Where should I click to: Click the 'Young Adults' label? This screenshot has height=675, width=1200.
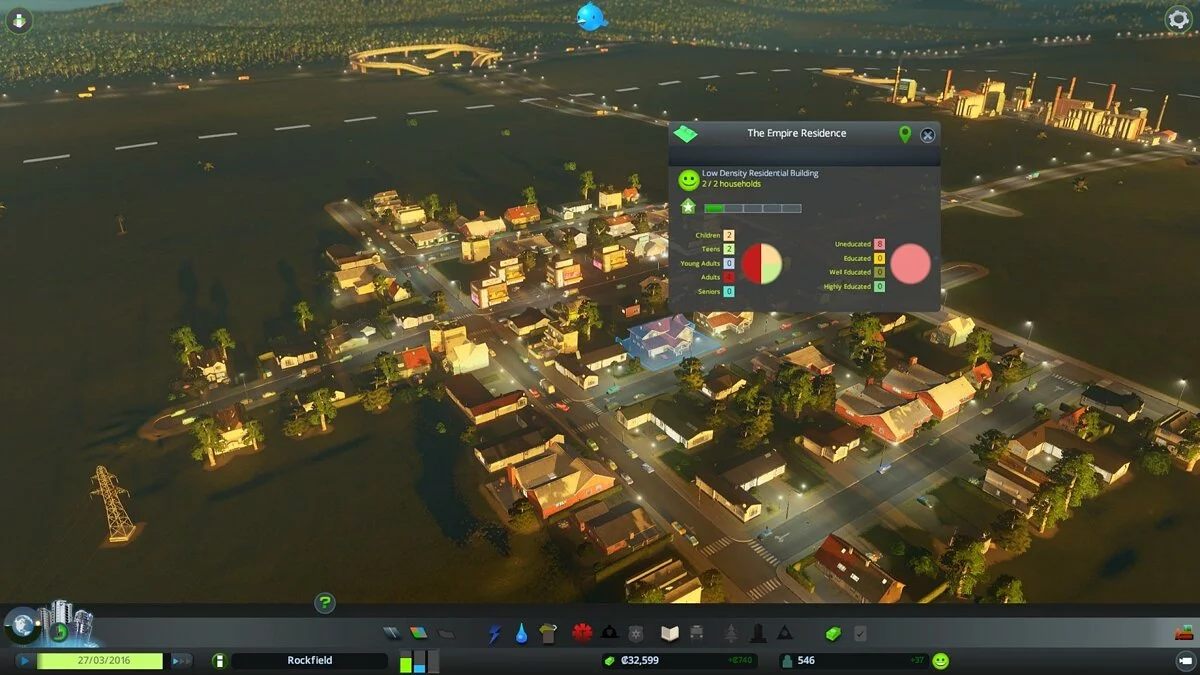coord(700,263)
